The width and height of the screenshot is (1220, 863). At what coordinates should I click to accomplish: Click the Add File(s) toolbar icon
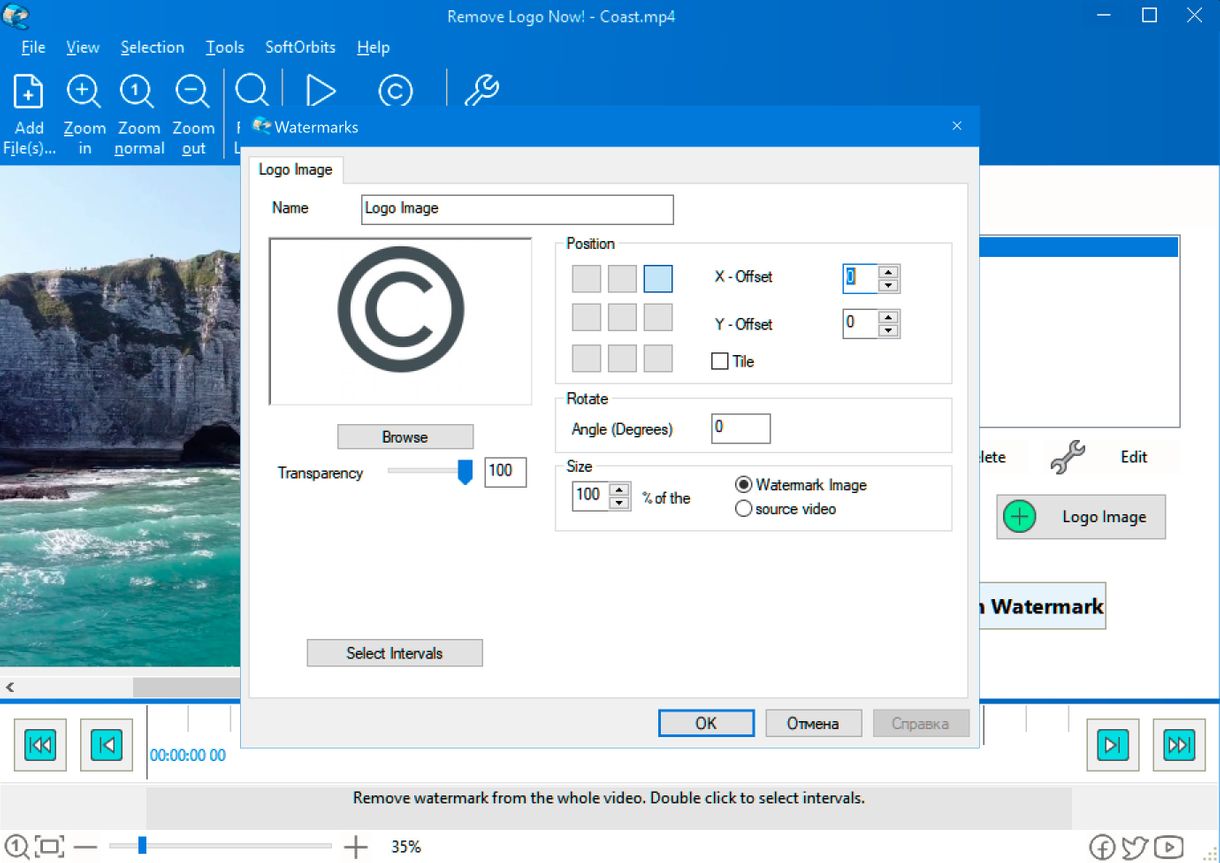click(x=29, y=90)
